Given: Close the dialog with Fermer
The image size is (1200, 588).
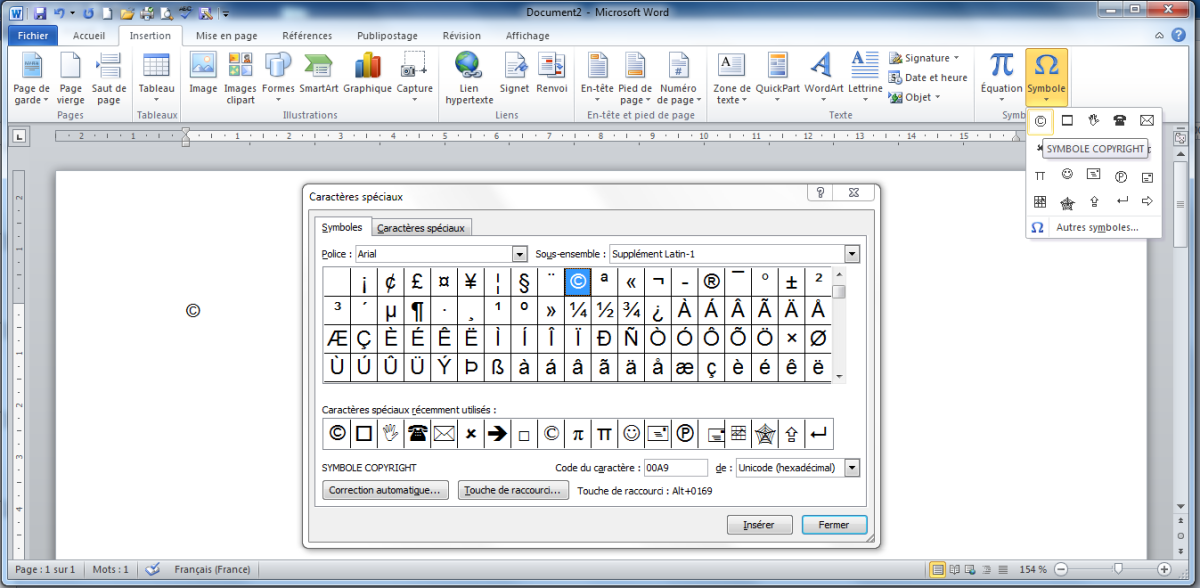Looking at the screenshot, I should pos(834,524).
